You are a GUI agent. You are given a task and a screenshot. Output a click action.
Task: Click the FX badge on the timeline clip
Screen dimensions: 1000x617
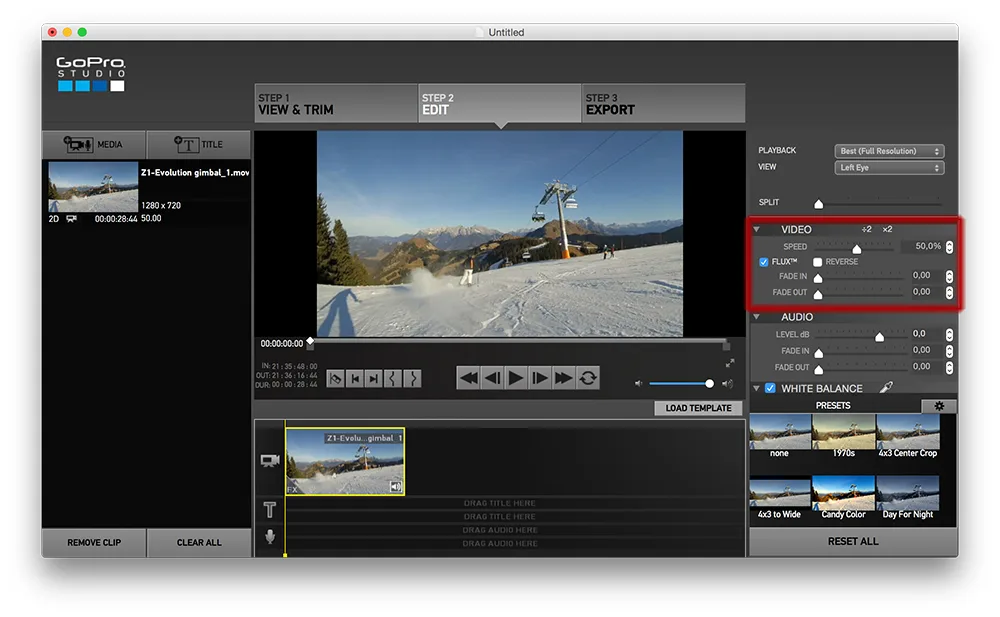point(293,489)
